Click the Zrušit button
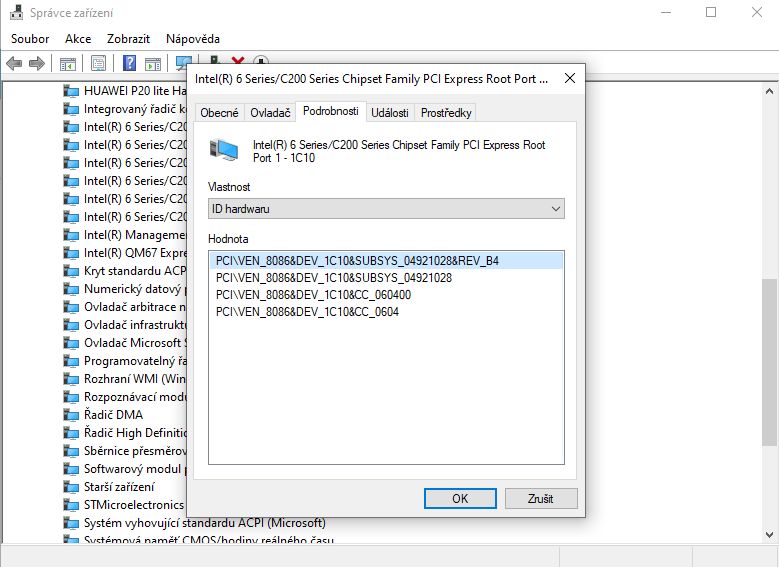Image resolution: width=779 pixels, height=567 pixels. pyautogui.click(x=541, y=498)
